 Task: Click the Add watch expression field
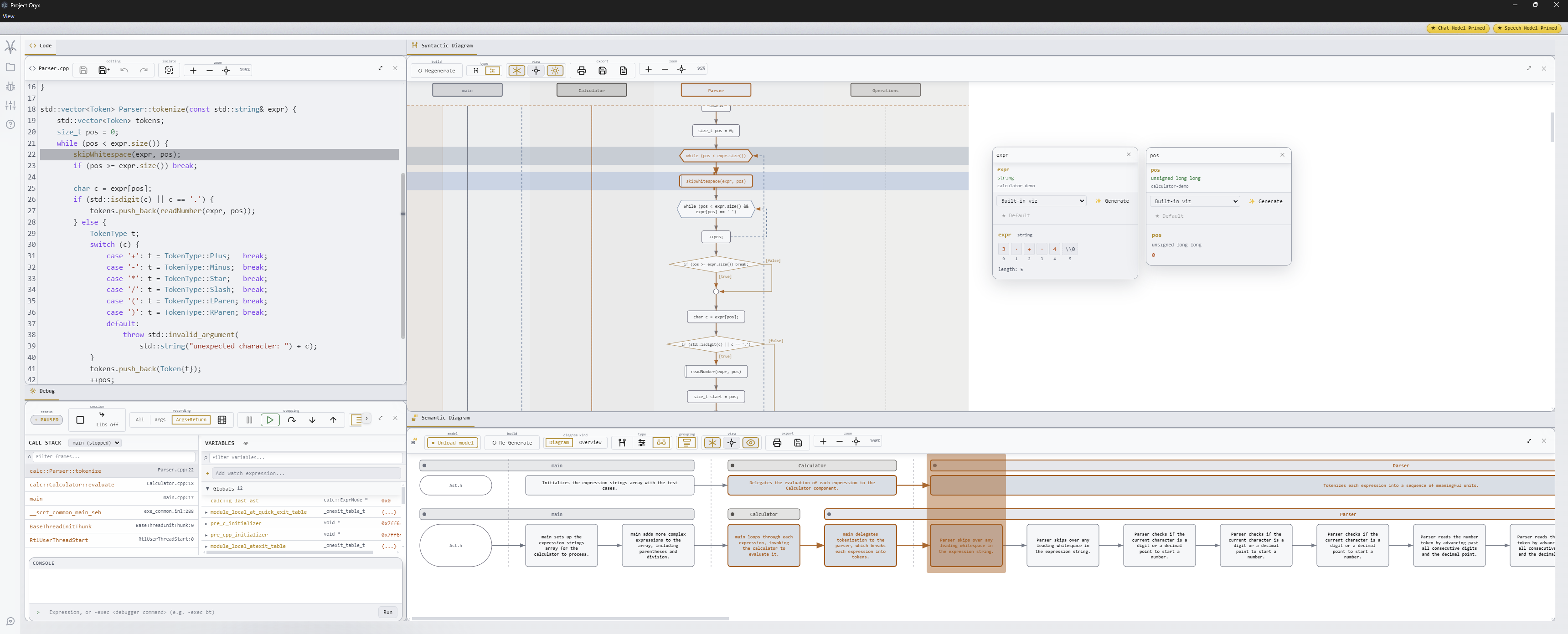pyautogui.click(x=306, y=473)
